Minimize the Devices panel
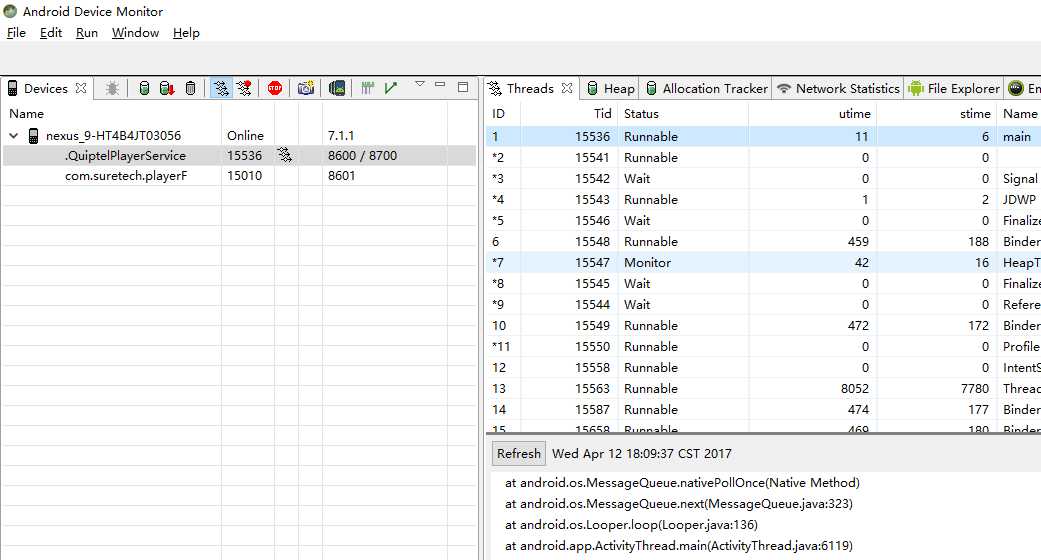The width and height of the screenshot is (1041, 560). pyautogui.click(x=440, y=85)
